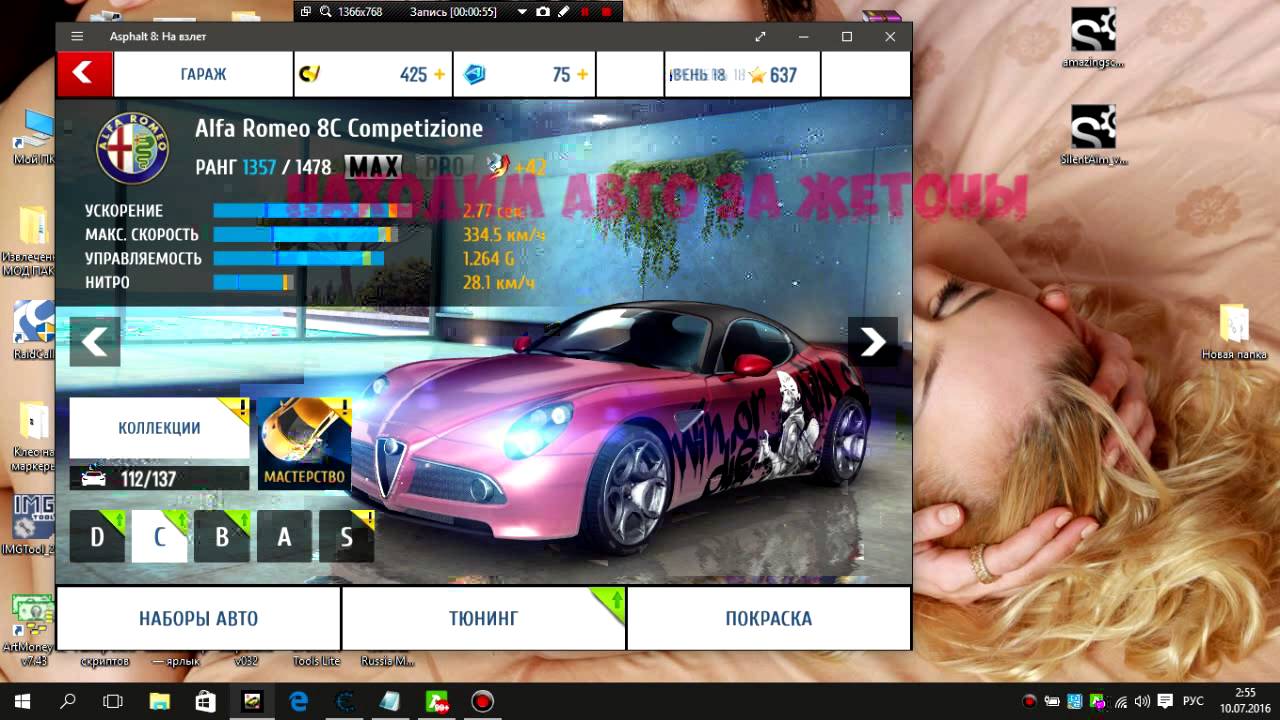Show the previous car with left arrow
The image size is (1280, 720).
point(95,342)
